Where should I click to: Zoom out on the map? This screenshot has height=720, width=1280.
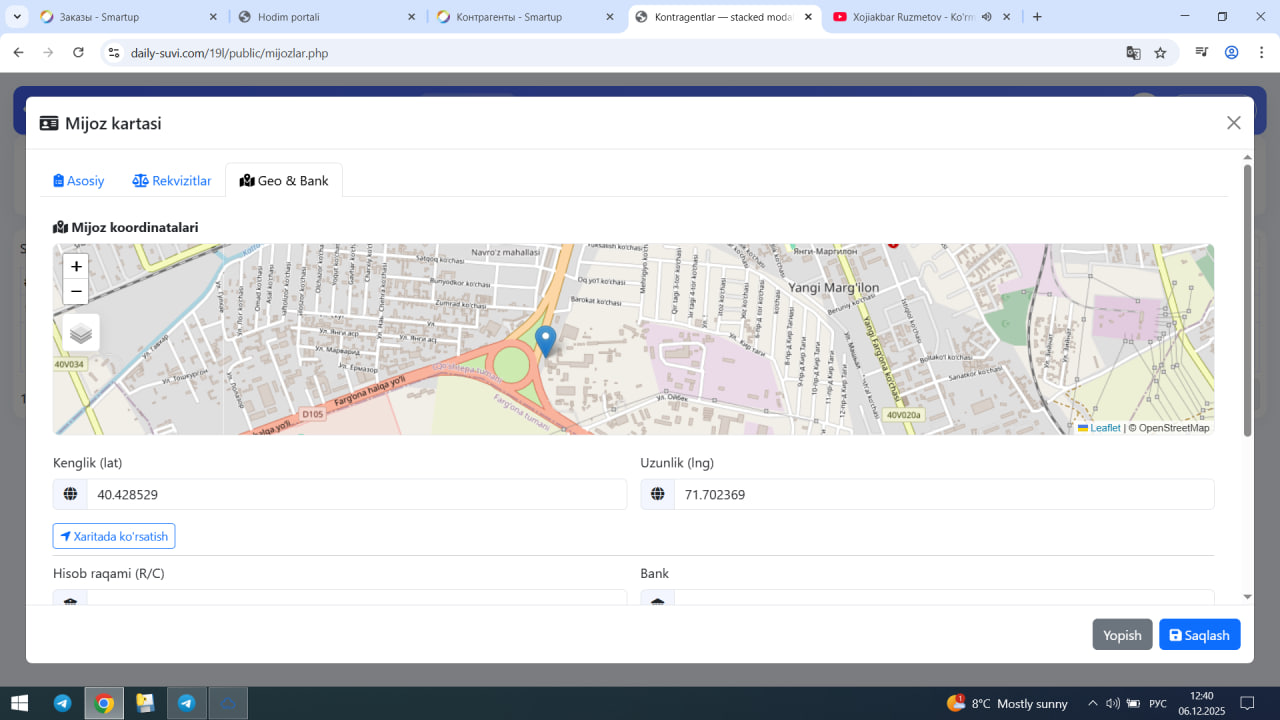pyautogui.click(x=76, y=292)
